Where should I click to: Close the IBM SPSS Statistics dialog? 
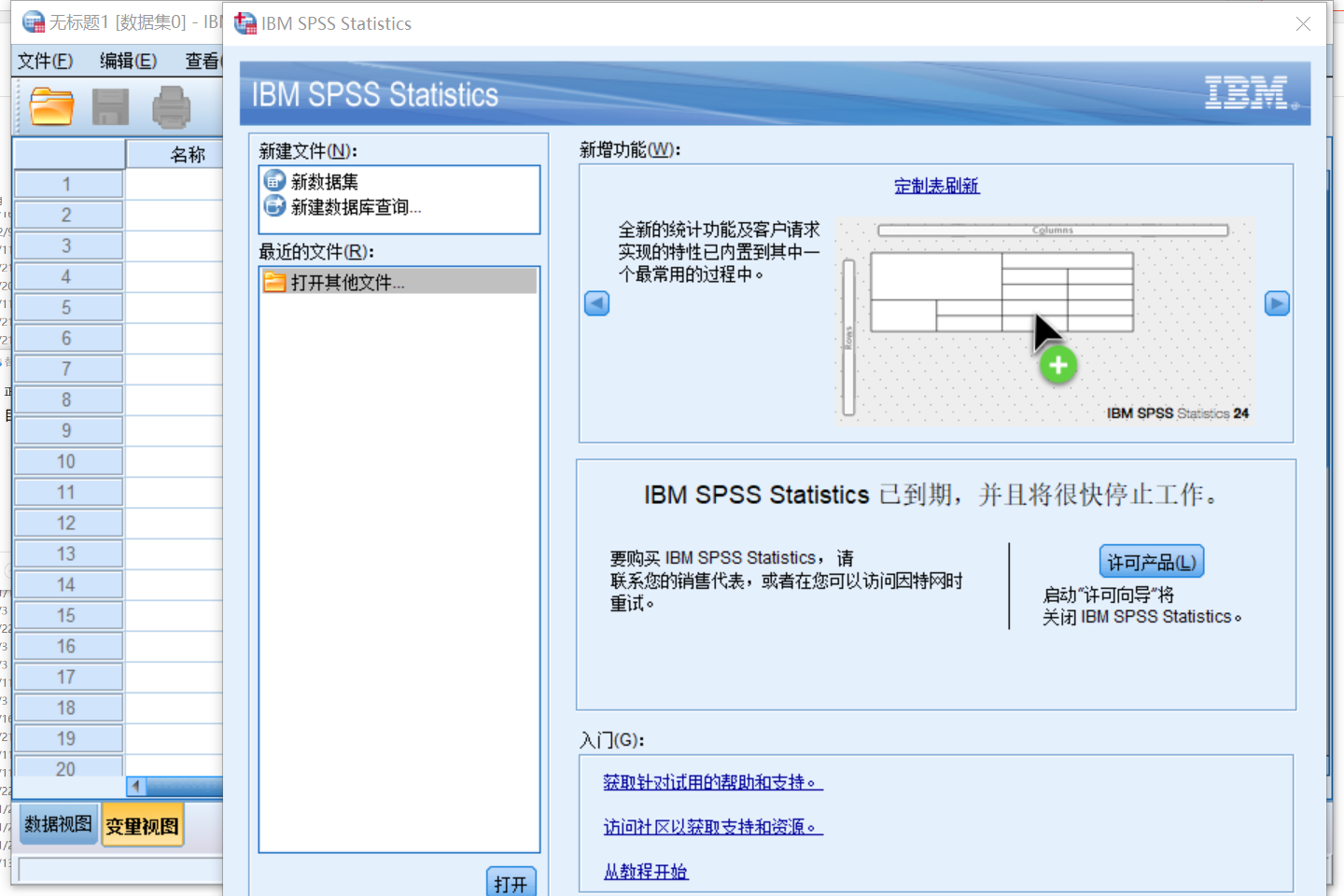tap(1303, 23)
